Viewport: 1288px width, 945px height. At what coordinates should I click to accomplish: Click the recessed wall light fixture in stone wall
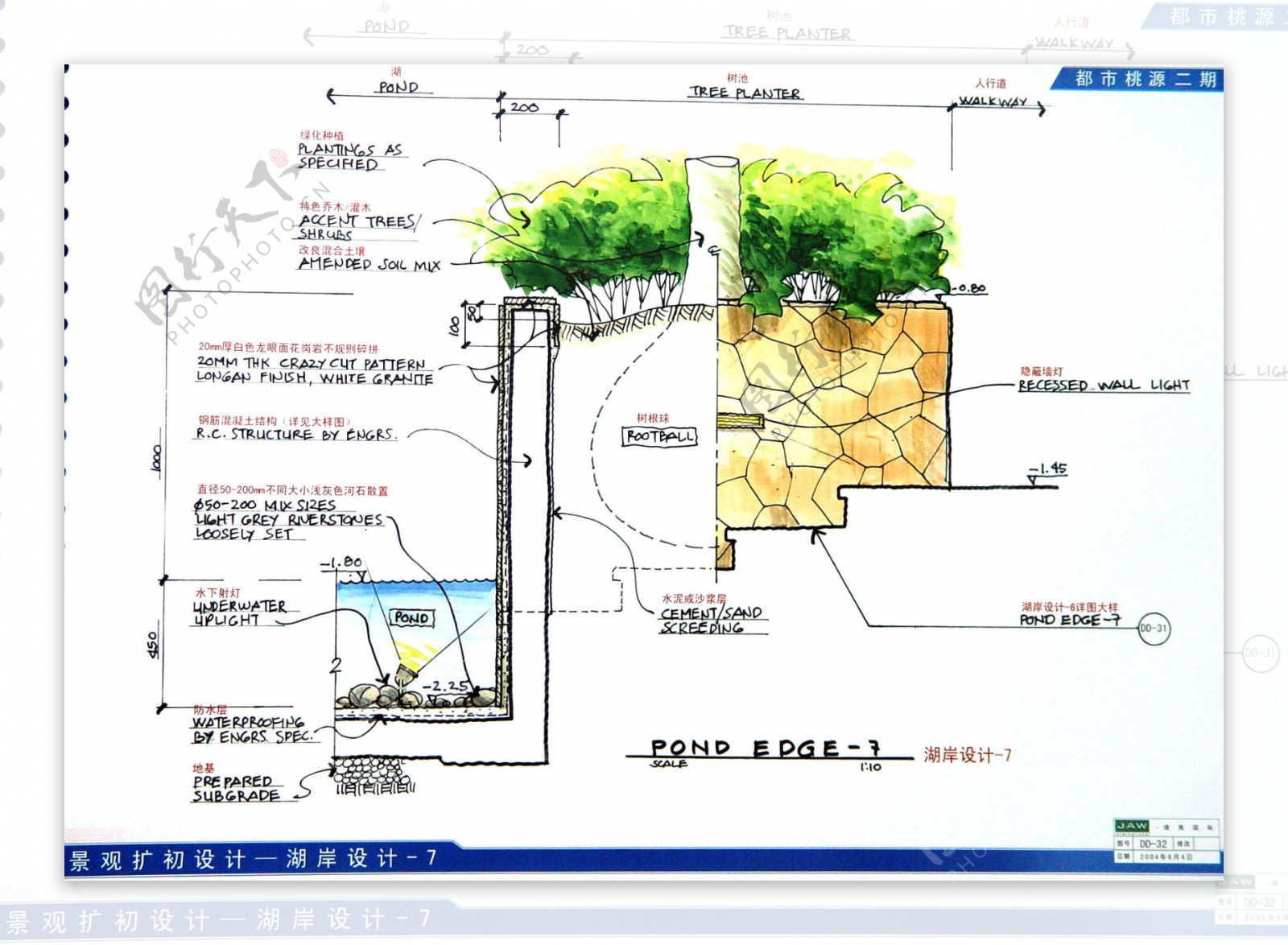[x=740, y=419]
